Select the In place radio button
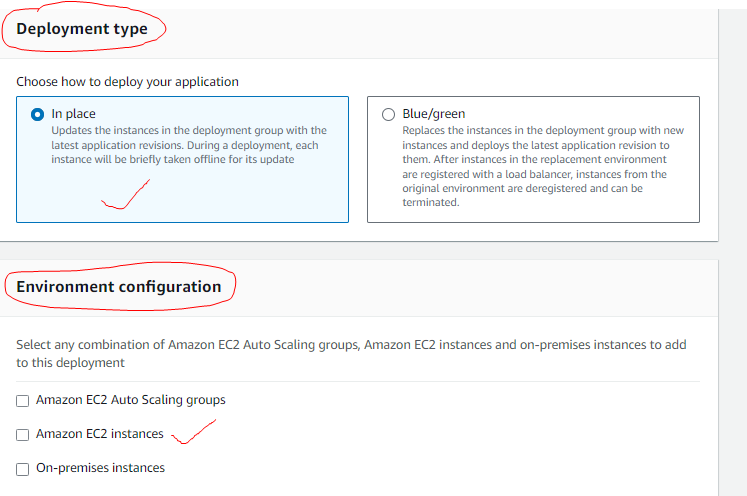The height and width of the screenshot is (496, 747). click(37, 114)
